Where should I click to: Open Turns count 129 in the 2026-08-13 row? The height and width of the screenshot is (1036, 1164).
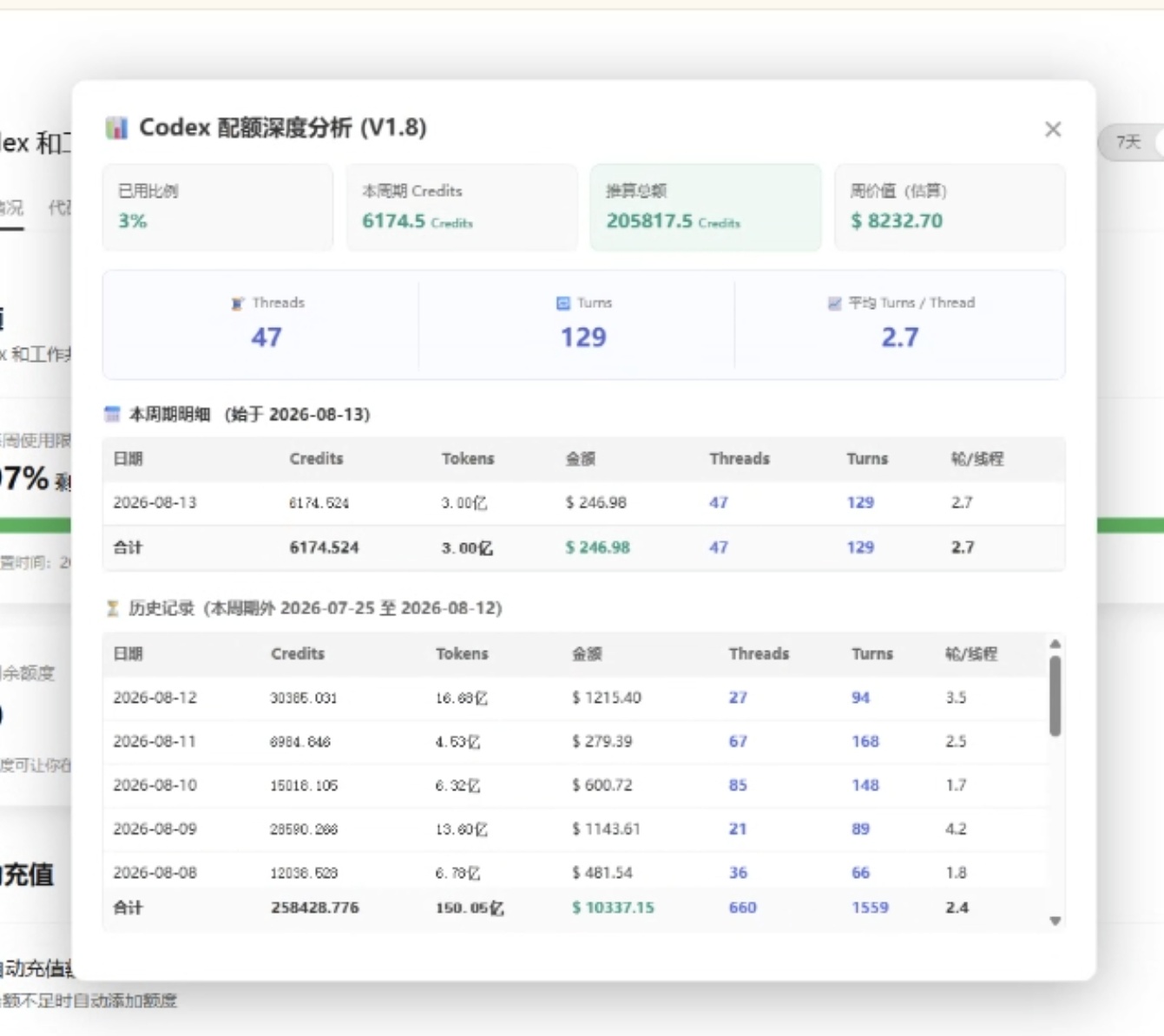(x=860, y=503)
